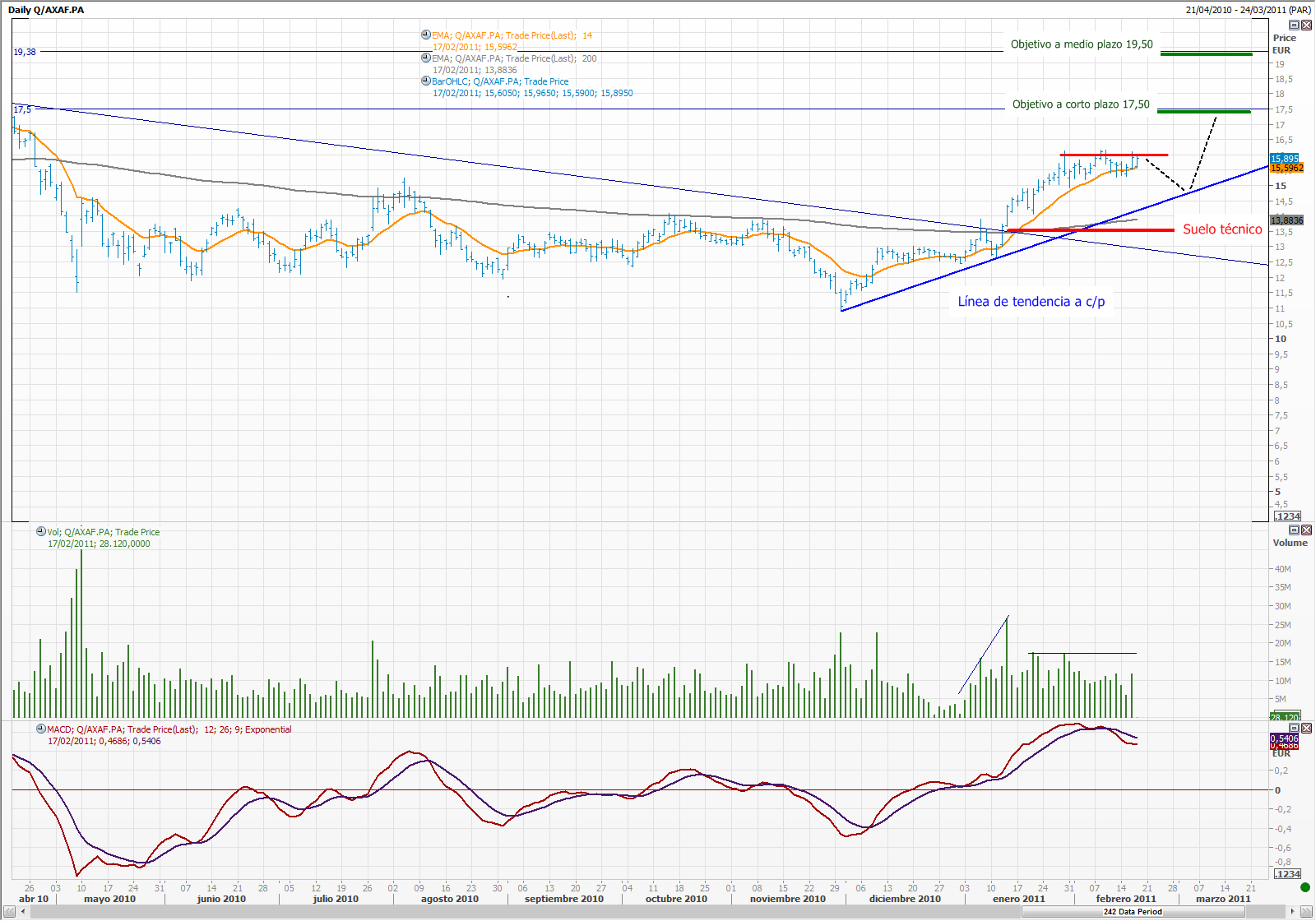Click the Daily Q/AXAF.PA chart title
Screen dimensions: 1316x921
click(46, 10)
